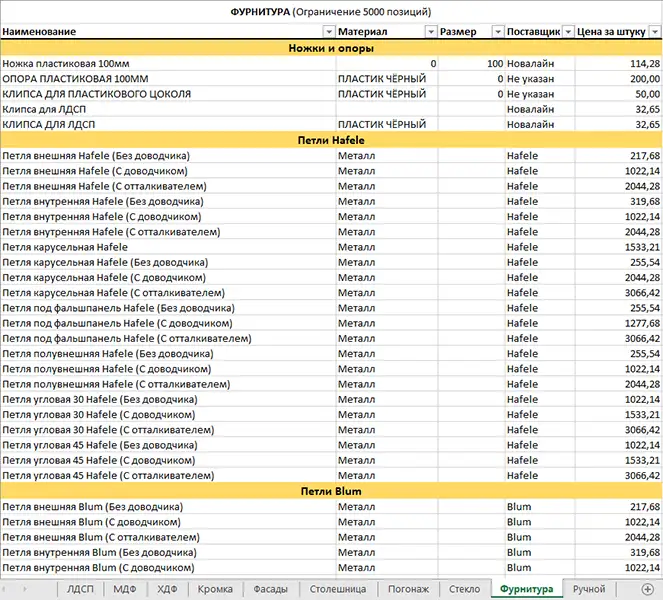663x600 pixels.
Task: Open the Размер column filter
Action: (496, 32)
